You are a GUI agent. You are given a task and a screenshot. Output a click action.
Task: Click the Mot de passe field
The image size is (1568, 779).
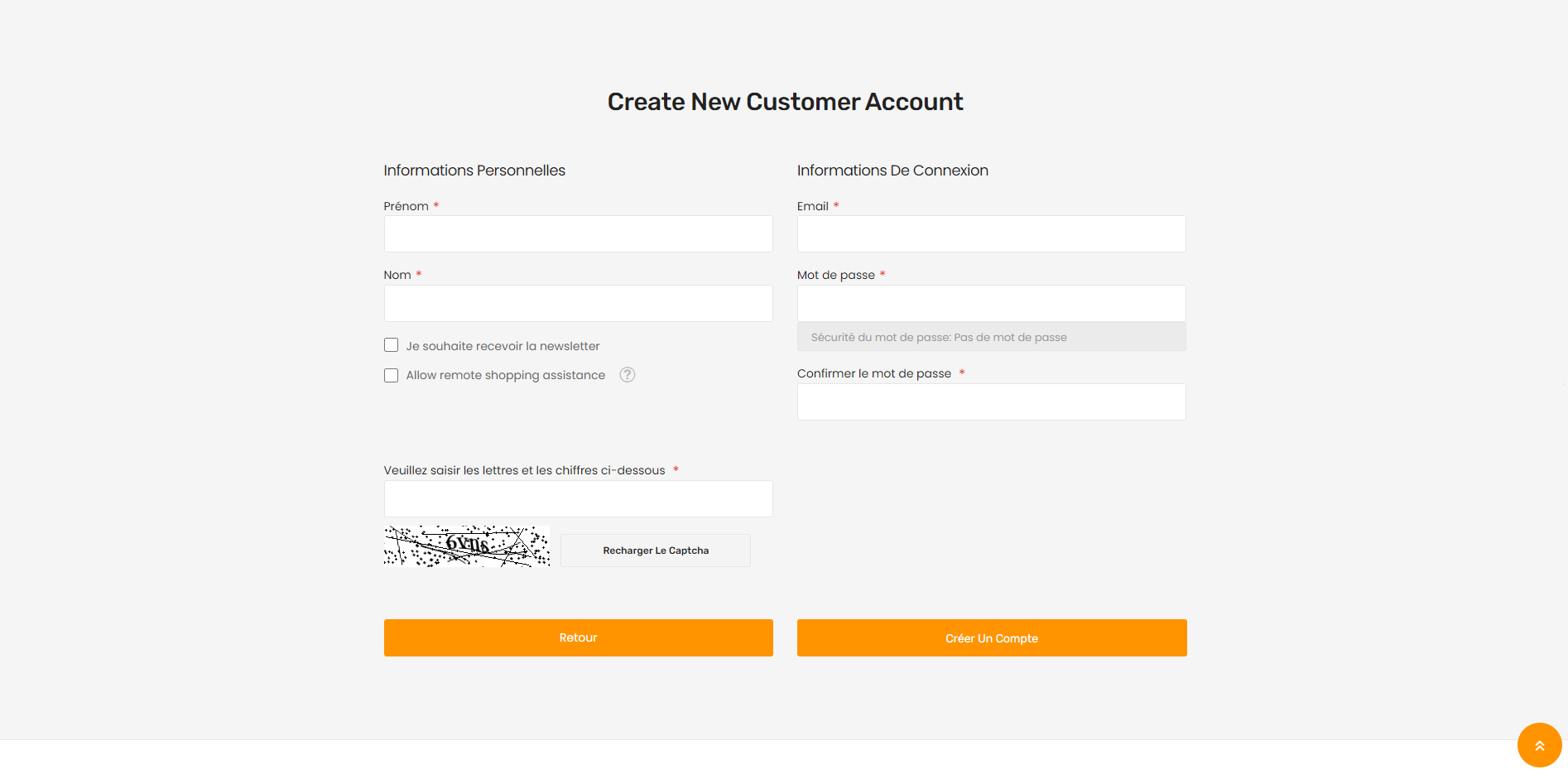click(990, 303)
